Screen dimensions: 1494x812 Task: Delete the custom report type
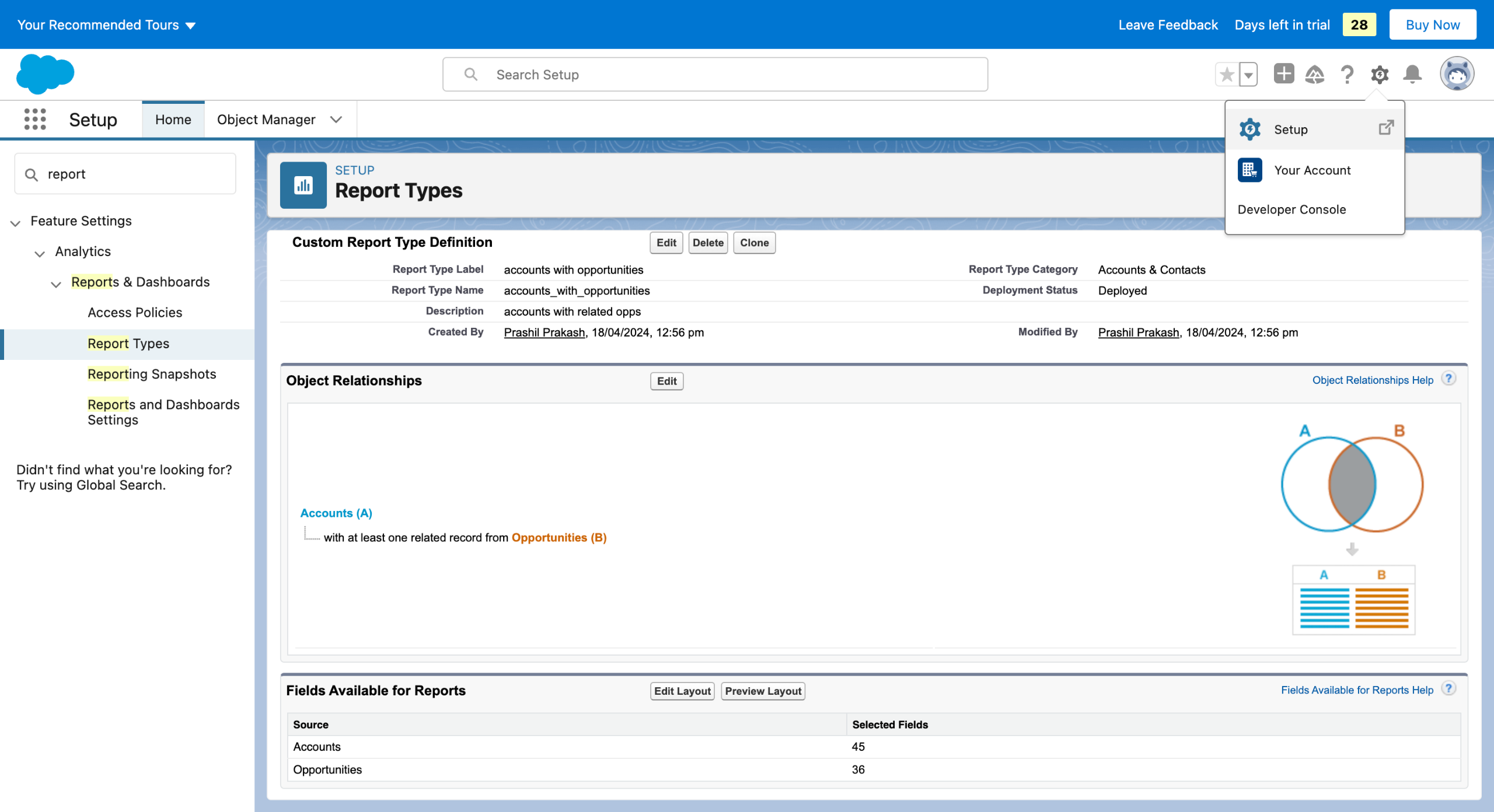coord(708,243)
